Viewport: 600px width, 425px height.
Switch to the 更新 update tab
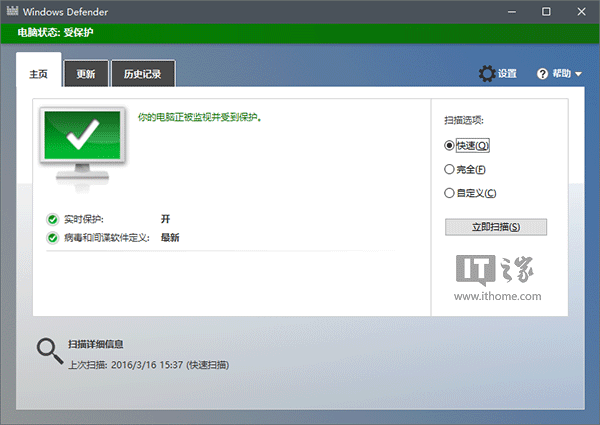point(86,74)
